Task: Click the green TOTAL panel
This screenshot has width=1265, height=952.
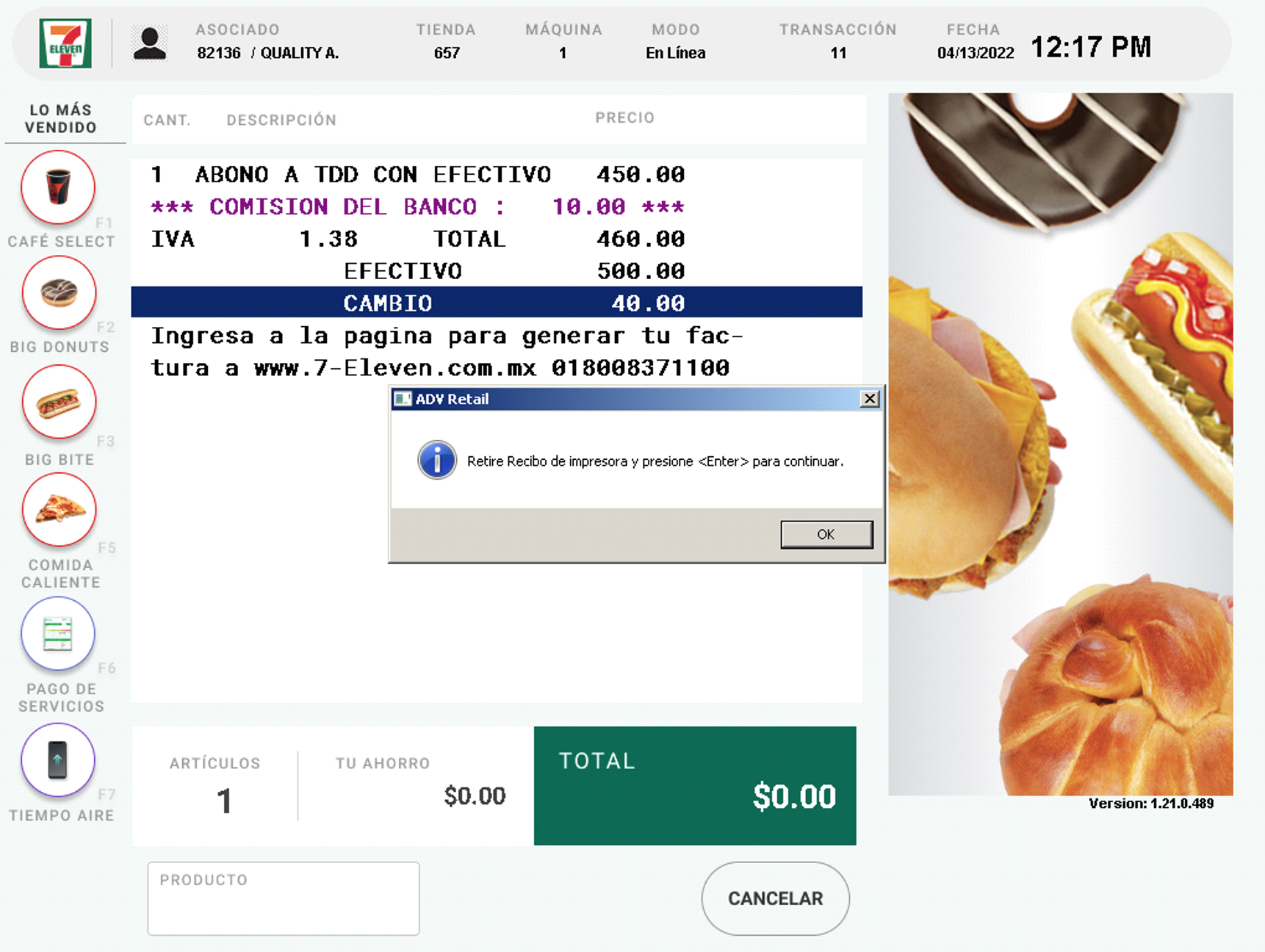Action: (695, 785)
